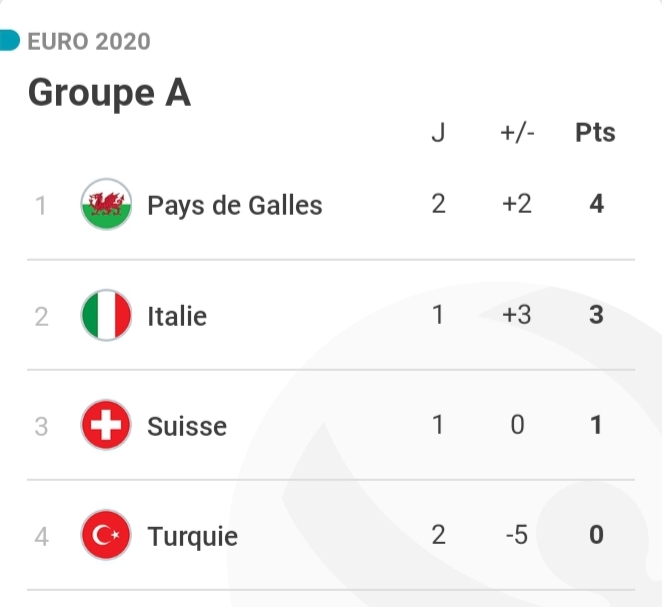Click the Wales dragon flag icon
Viewport: 662px width, 607px height.
pos(106,205)
